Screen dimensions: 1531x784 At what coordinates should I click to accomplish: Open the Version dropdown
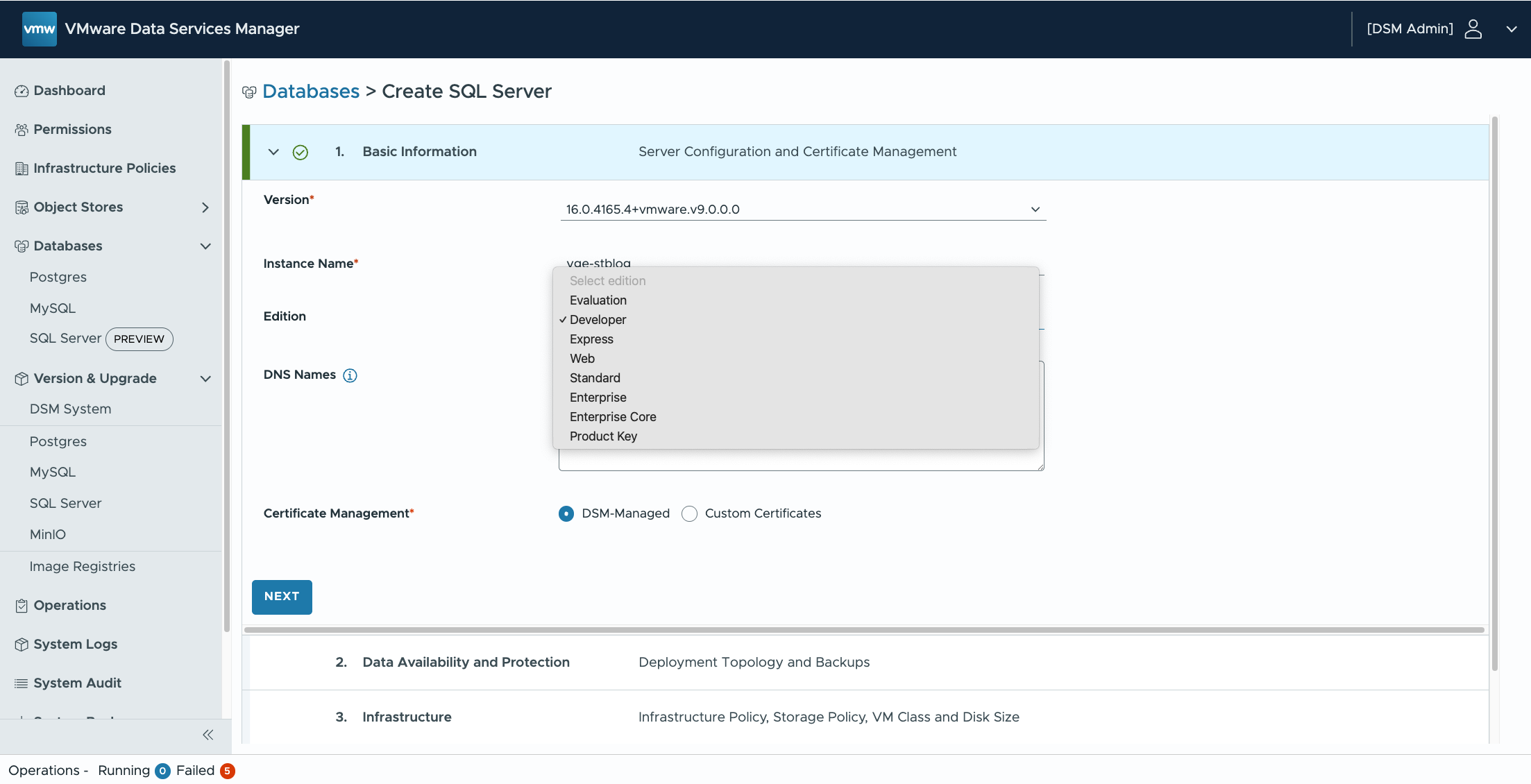pyautogui.click(x=802, y=210)
